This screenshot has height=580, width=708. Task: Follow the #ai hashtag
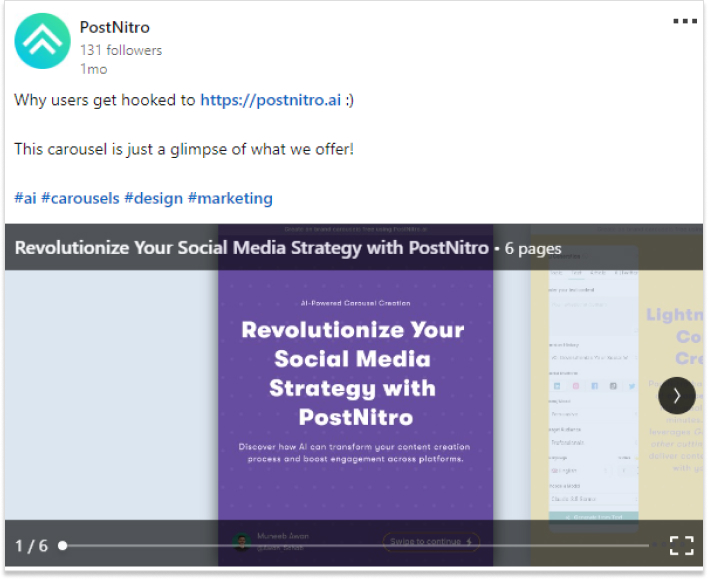coord(25,198)
